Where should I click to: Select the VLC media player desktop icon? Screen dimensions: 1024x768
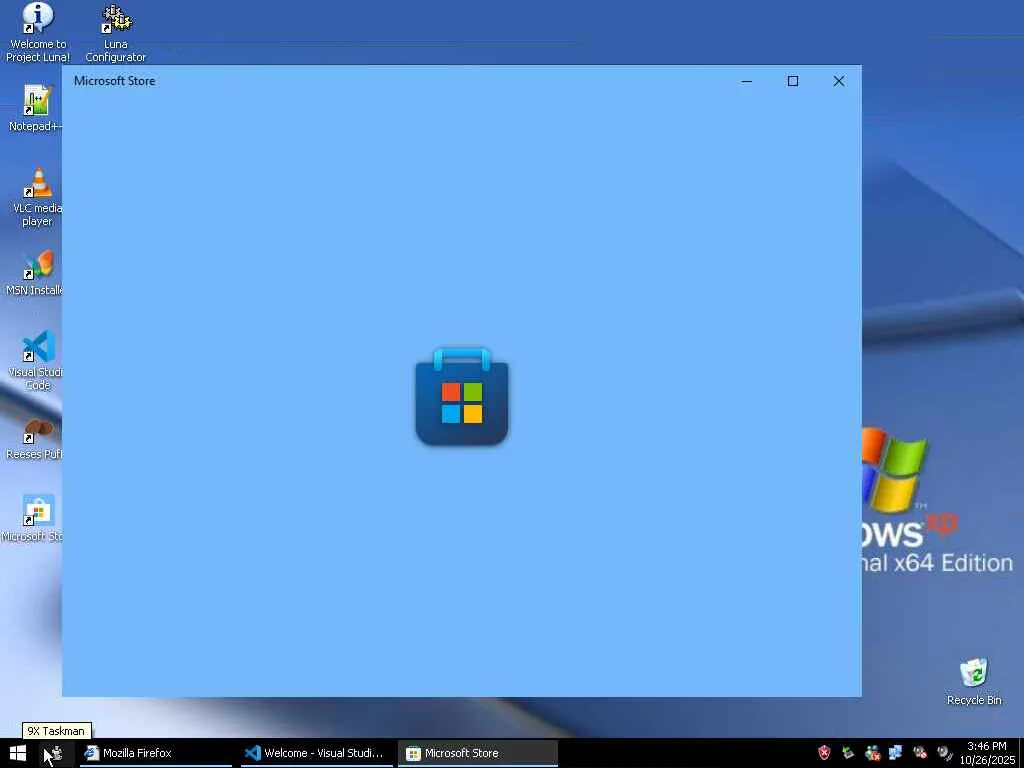(x=37, y=196)
